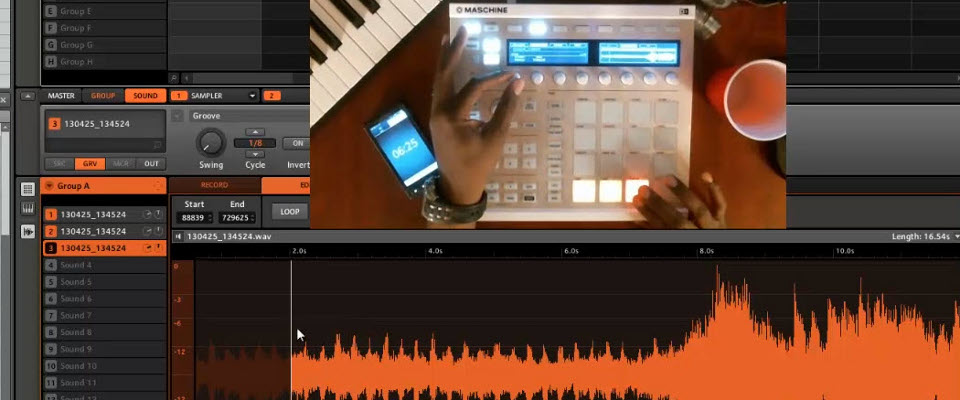Screen dimensions: 960x400
Task: Select empty slot Sound 5
Action: click(x=104, y=282)
